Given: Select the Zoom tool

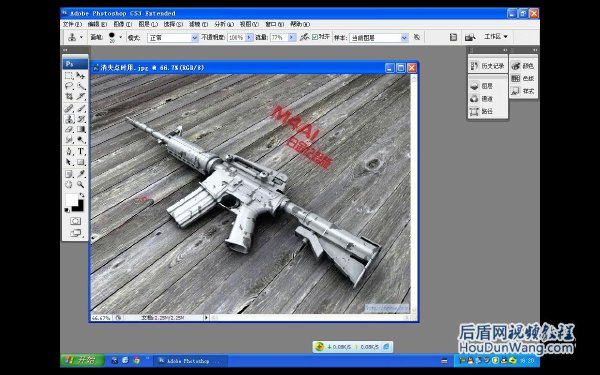Looking at the screenshot, I should click(81, 184).
